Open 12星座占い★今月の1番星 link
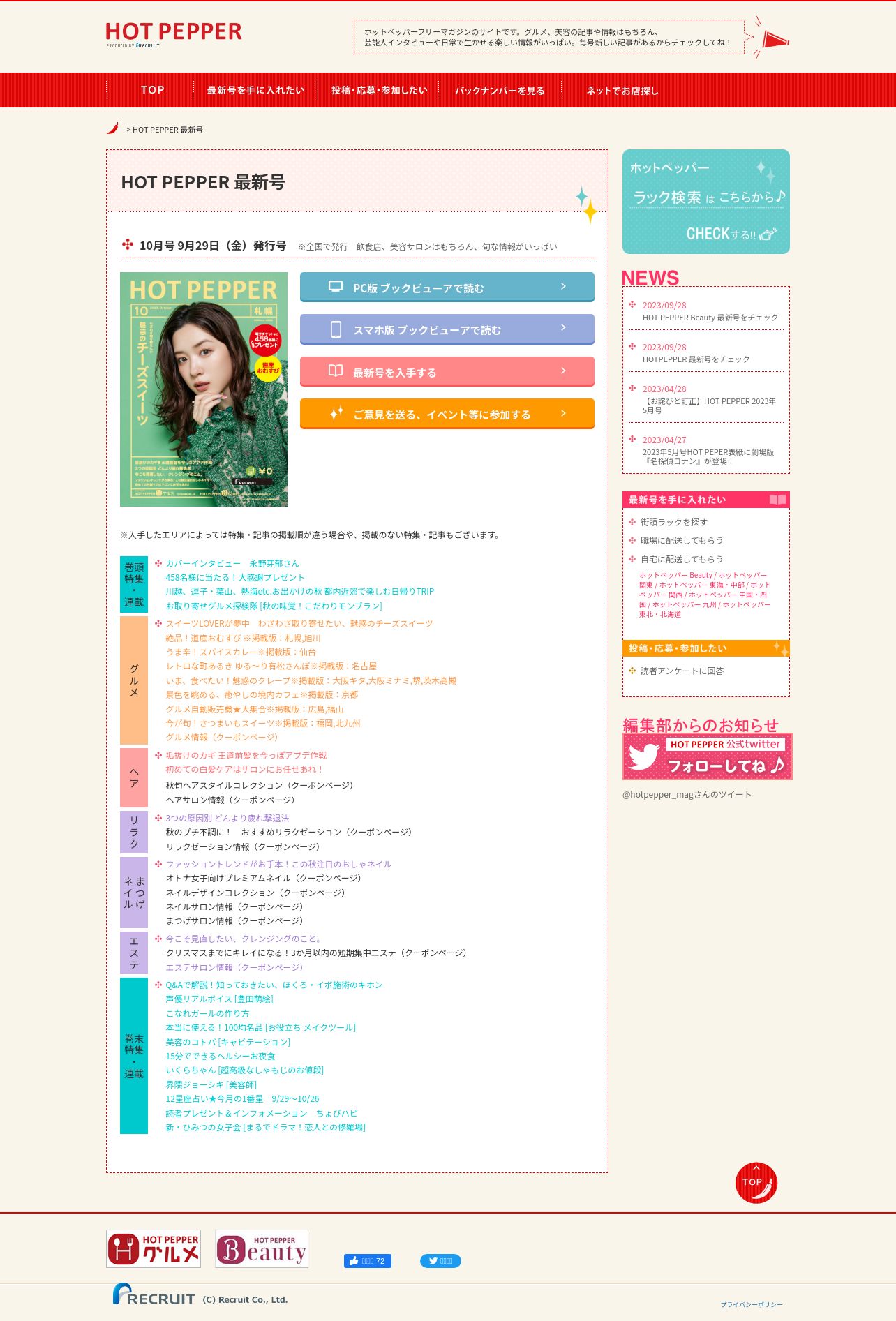This screenshot has width=896, height=1321. pos(242,1098)
